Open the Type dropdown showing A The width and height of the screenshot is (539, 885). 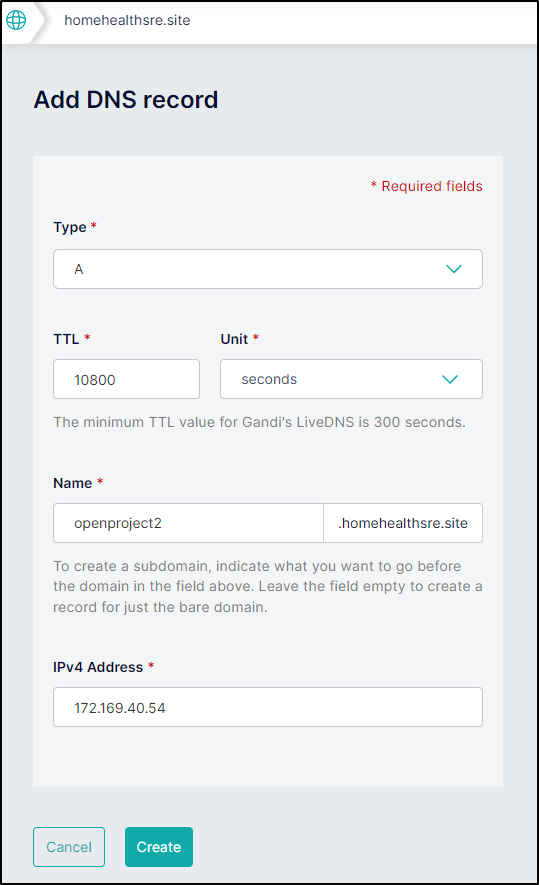(268, 269)
